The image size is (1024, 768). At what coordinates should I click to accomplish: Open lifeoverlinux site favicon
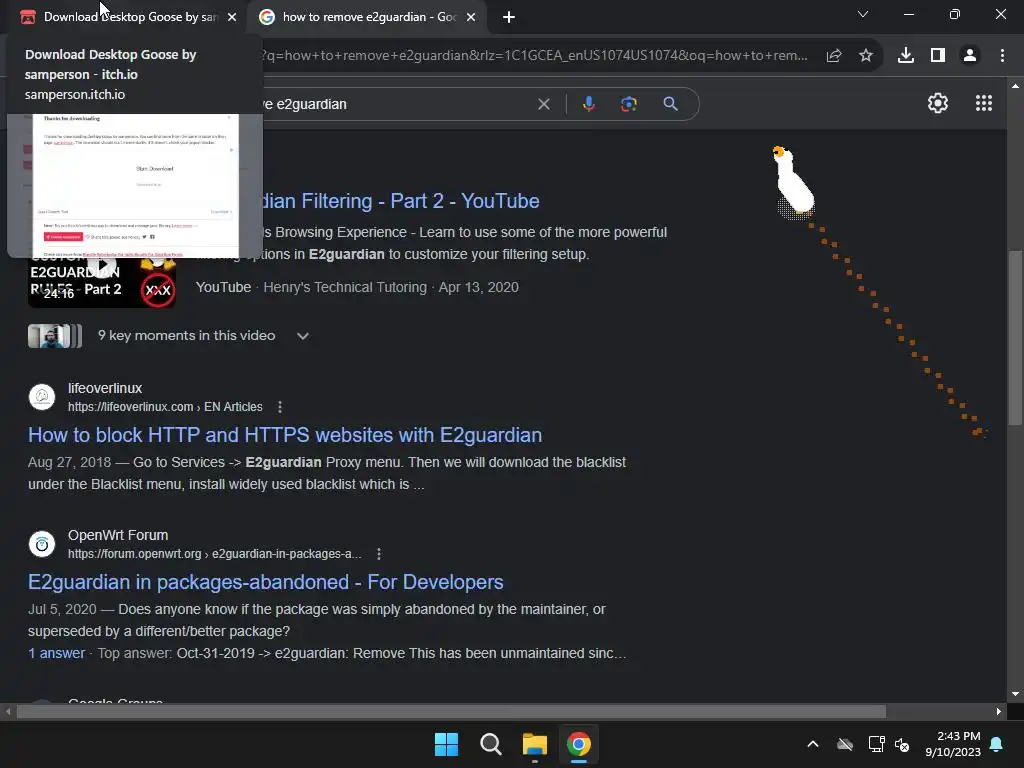tap(42, 396)
